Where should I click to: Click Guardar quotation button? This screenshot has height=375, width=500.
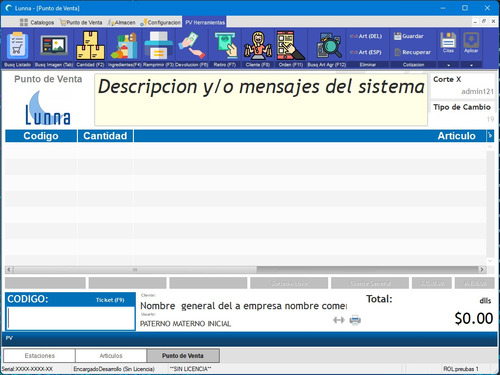click(409, 36)
